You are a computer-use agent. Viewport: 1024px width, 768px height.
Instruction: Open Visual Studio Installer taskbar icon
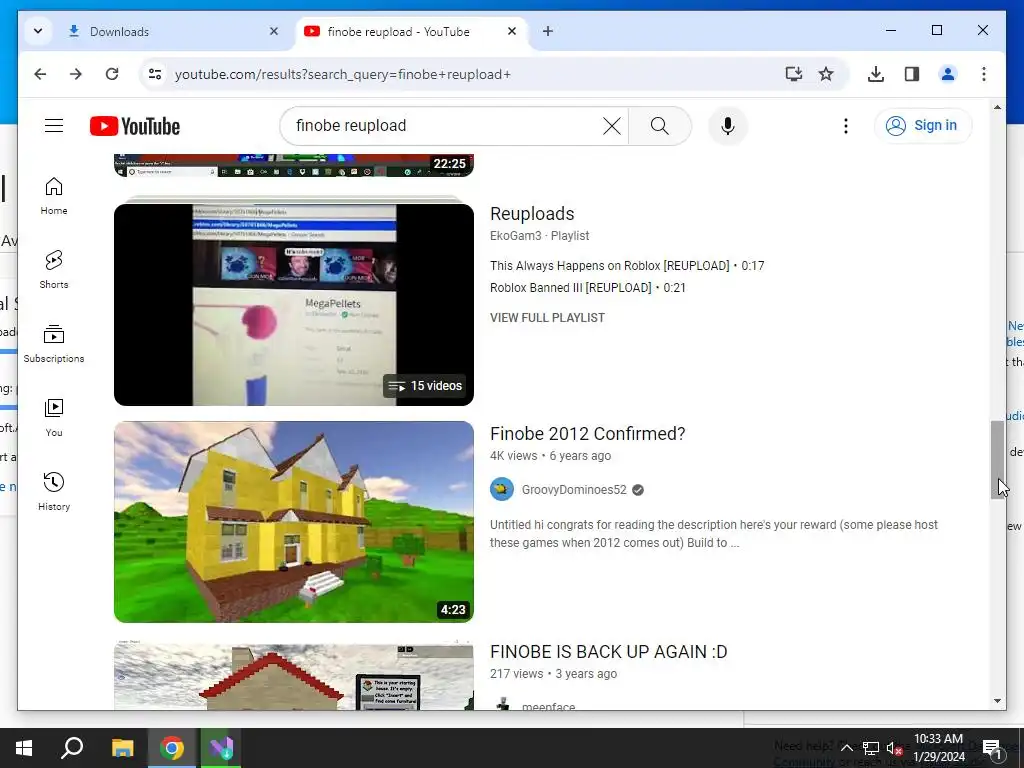(221, 748)
